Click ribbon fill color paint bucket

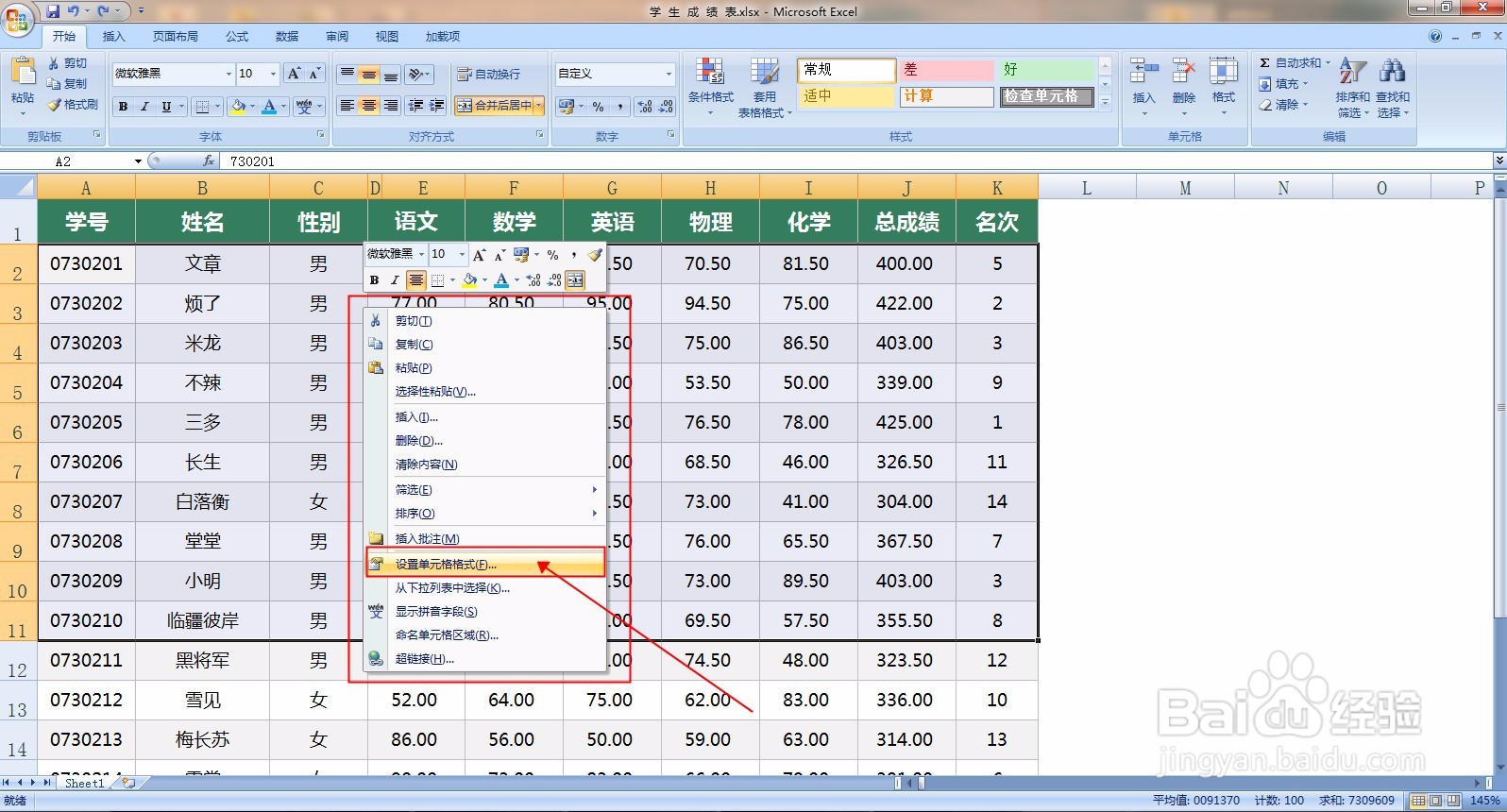(x=239, y=107)
